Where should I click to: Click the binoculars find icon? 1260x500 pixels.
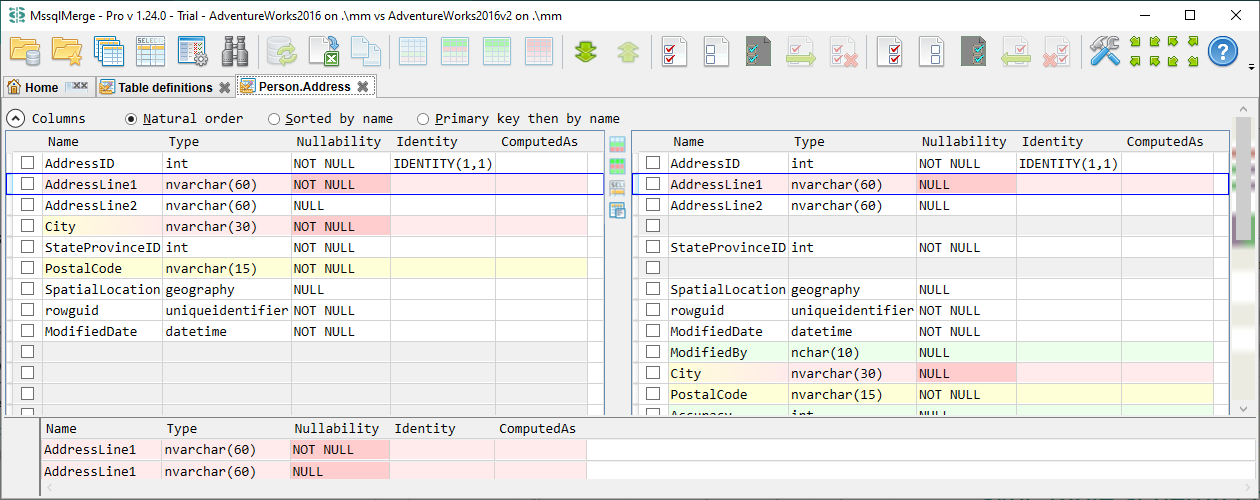(x=235, y=51)
